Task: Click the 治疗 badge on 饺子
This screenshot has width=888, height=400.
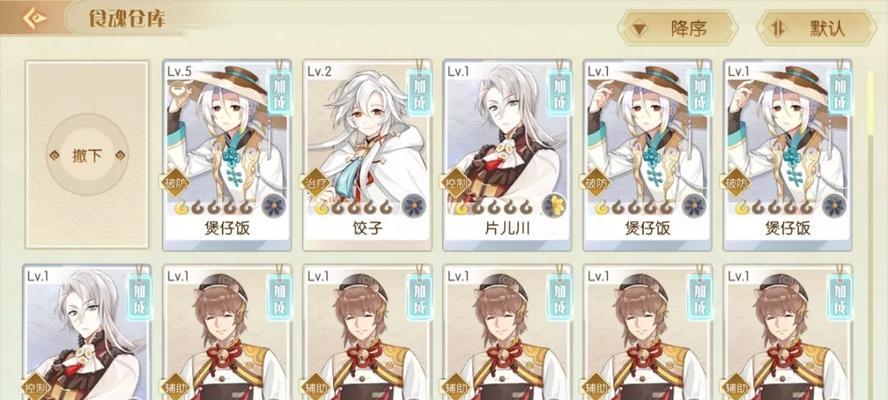Action: click(x=315, y=183)
